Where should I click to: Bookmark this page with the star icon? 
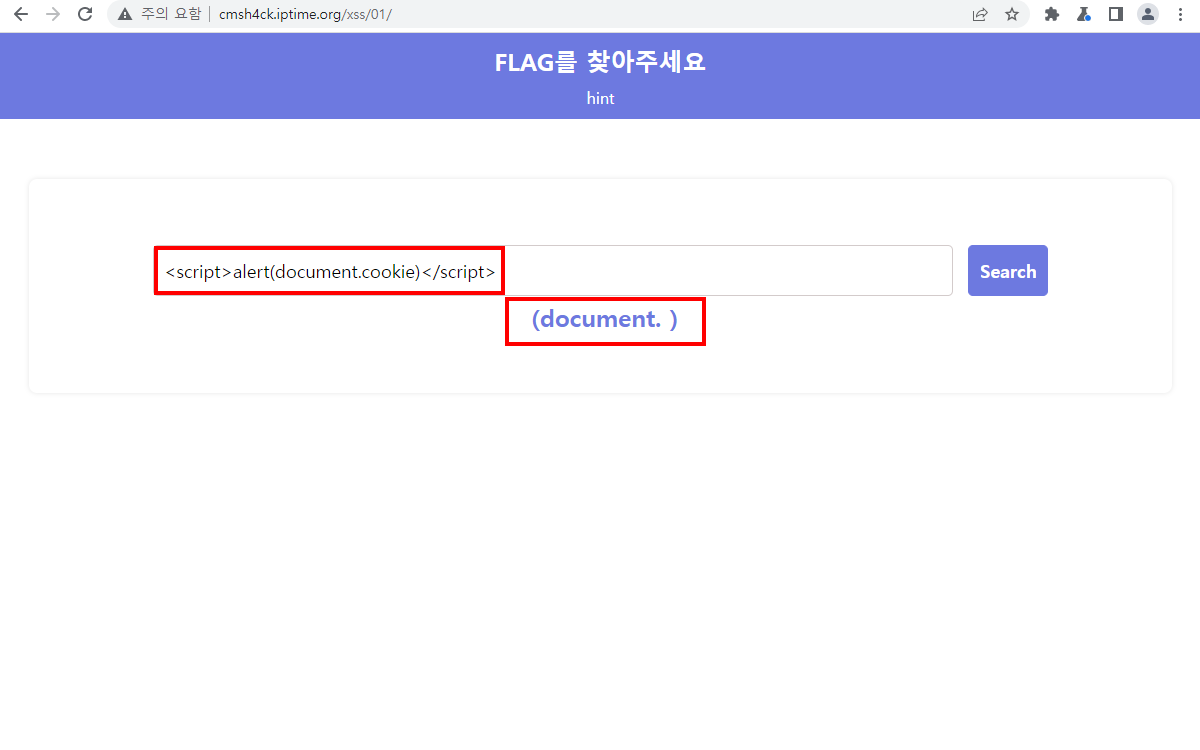pyautogui.click(x=1012, y=14)
